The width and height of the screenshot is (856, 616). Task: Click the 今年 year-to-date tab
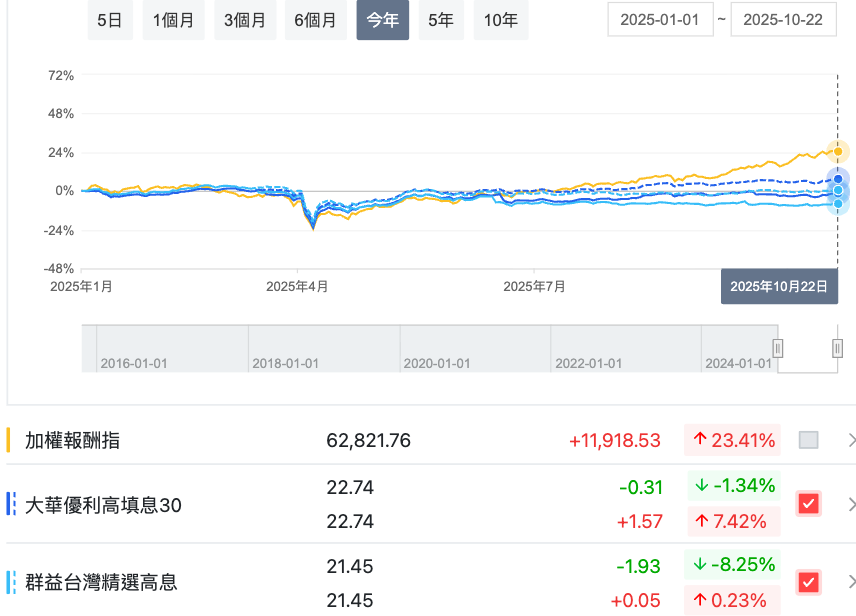[383, 21]
